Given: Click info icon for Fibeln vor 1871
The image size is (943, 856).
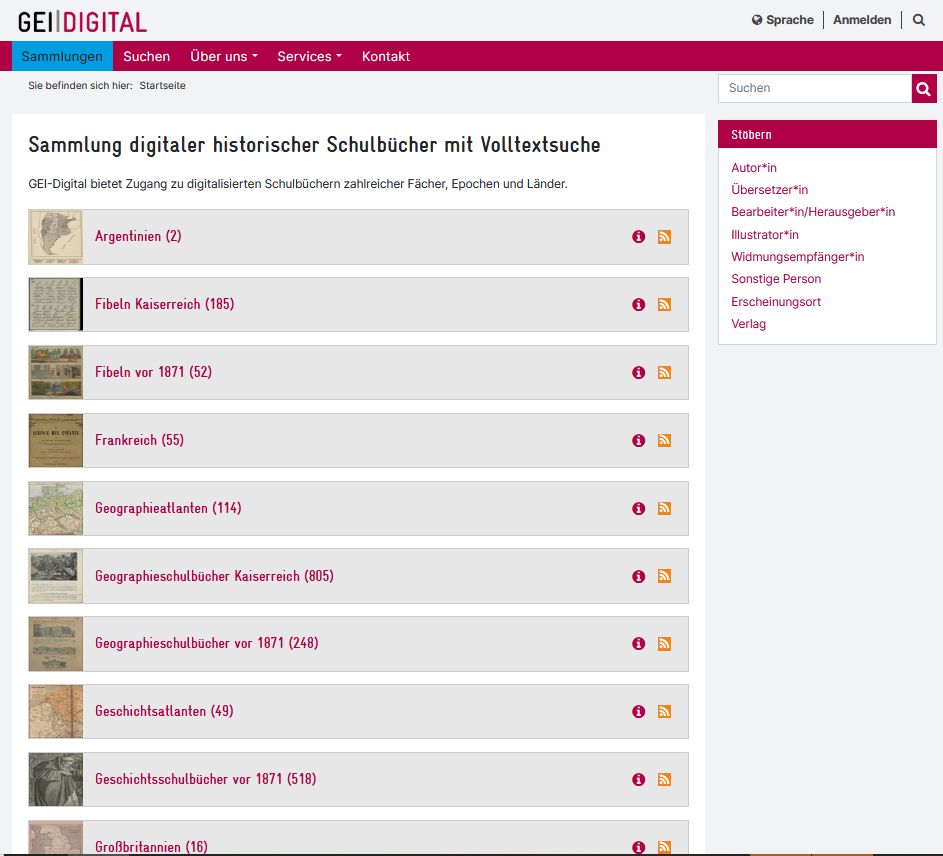Looking at the screenshot, I should click(639, 373).
